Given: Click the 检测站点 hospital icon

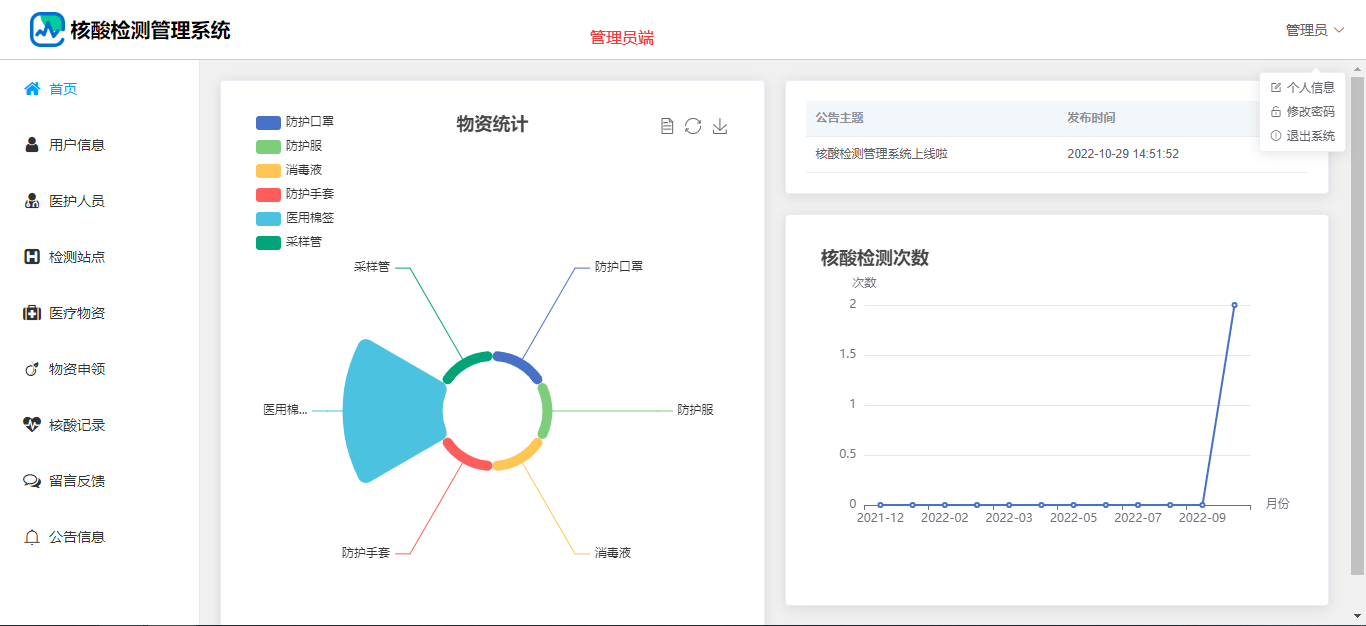Looking at the screenshot, I should pyautogui.click(x=32, y=257).
